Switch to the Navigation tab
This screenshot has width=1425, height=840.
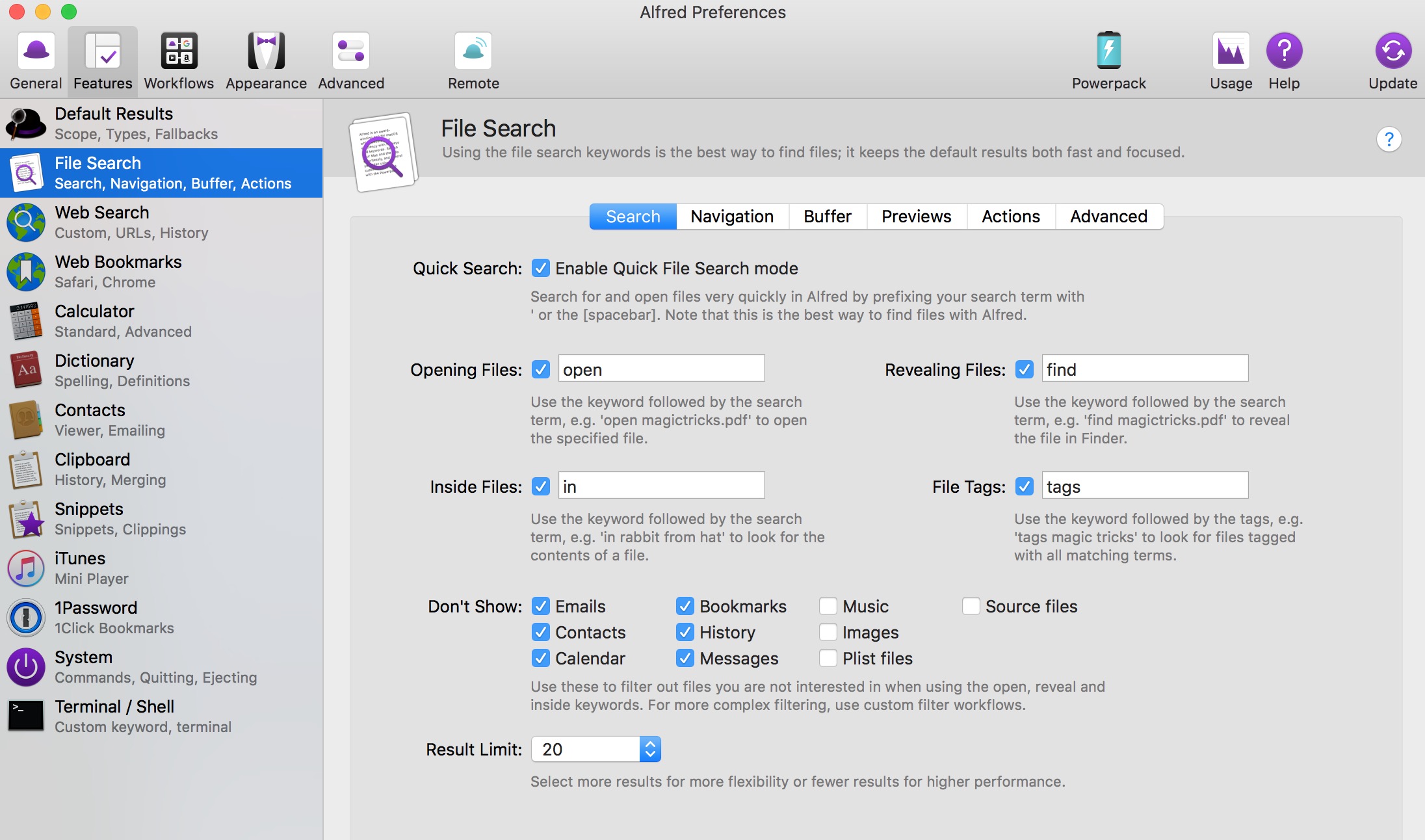(x=732, y=217)
